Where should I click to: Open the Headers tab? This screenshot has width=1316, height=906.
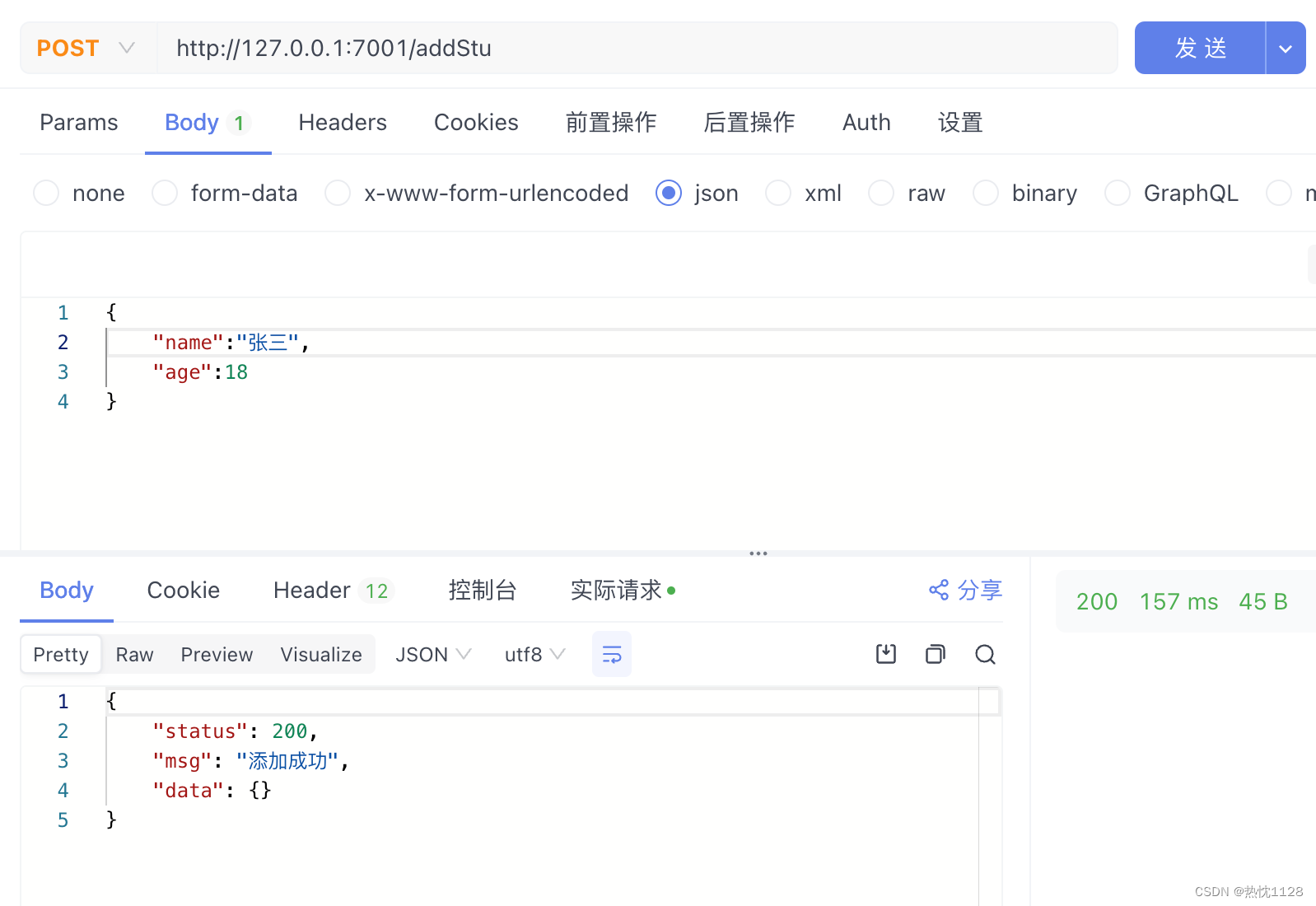[x=343, y=122]
